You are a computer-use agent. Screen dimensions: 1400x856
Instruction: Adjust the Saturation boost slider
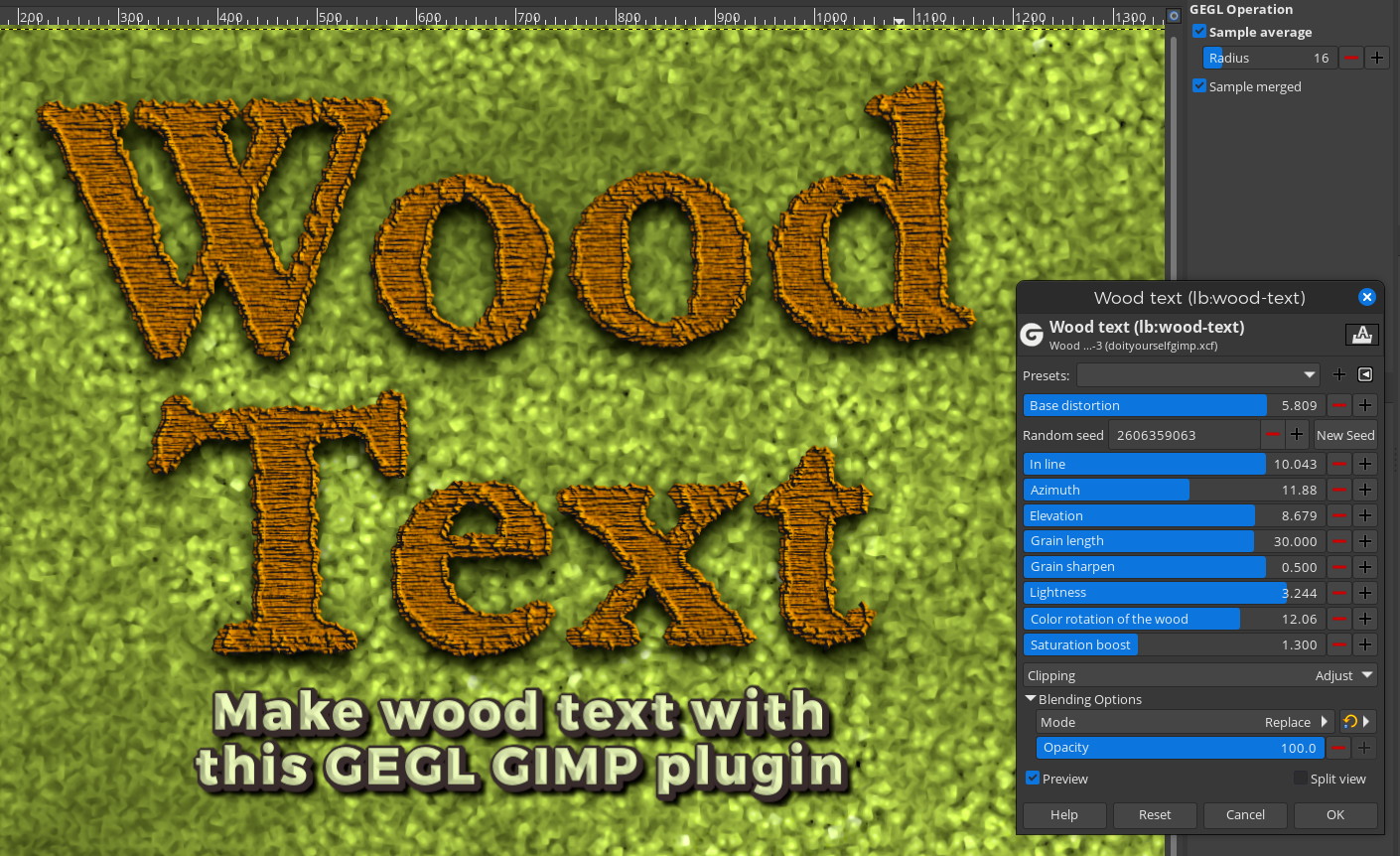[1175, 644]
